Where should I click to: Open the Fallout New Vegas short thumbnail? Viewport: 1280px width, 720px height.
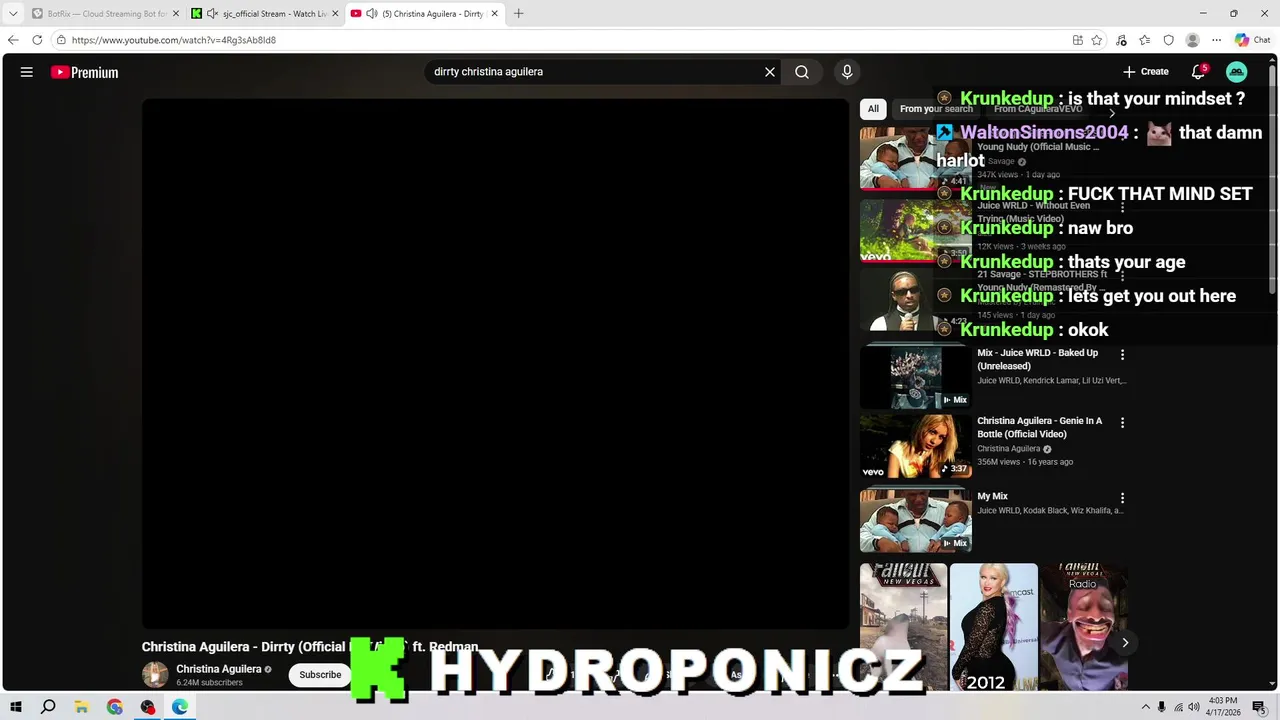coord(903,627)
